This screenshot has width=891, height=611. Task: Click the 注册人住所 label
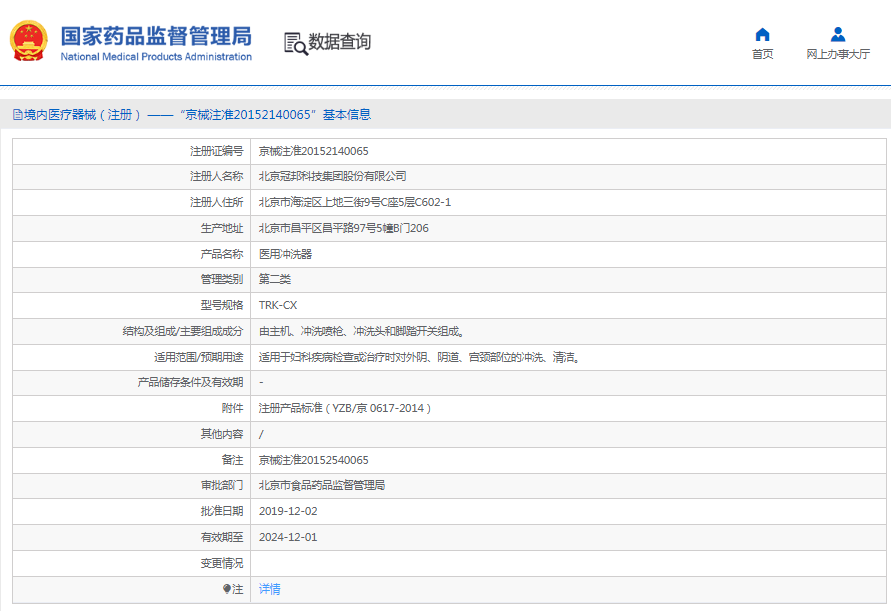tap(216, 202)
